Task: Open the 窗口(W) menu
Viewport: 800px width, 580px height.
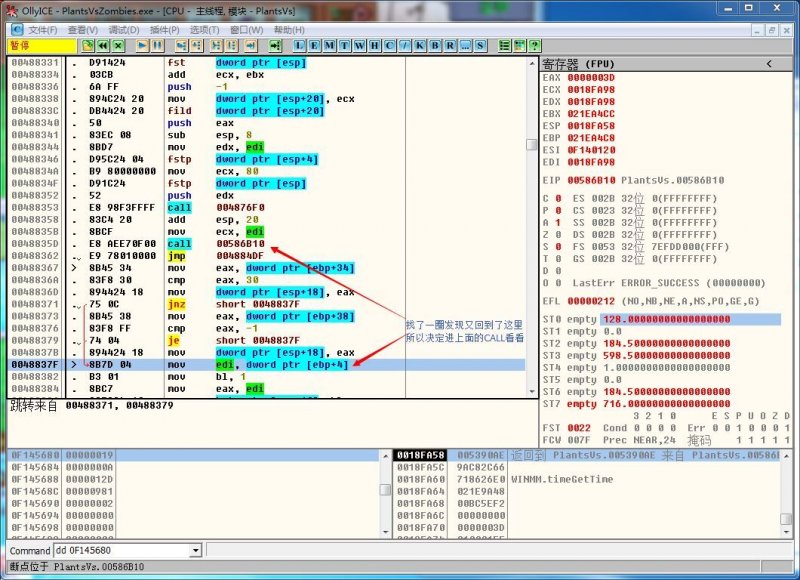Action: click(x=246, y=30)
